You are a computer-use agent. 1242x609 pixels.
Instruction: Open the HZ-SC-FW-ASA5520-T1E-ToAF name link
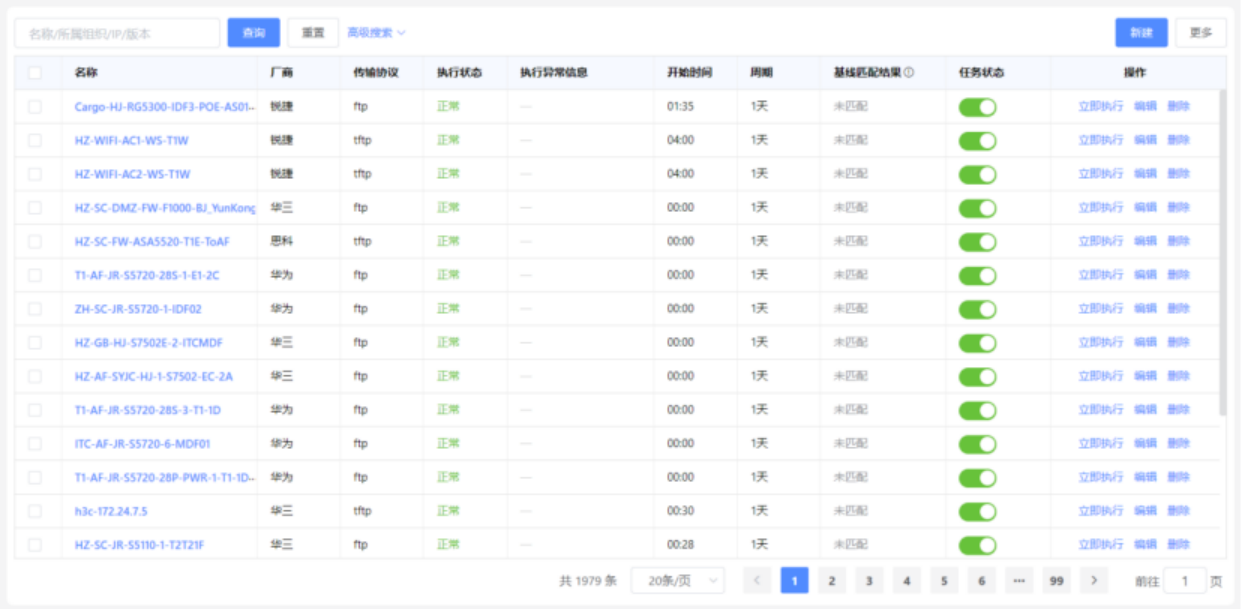pos(152,241)
